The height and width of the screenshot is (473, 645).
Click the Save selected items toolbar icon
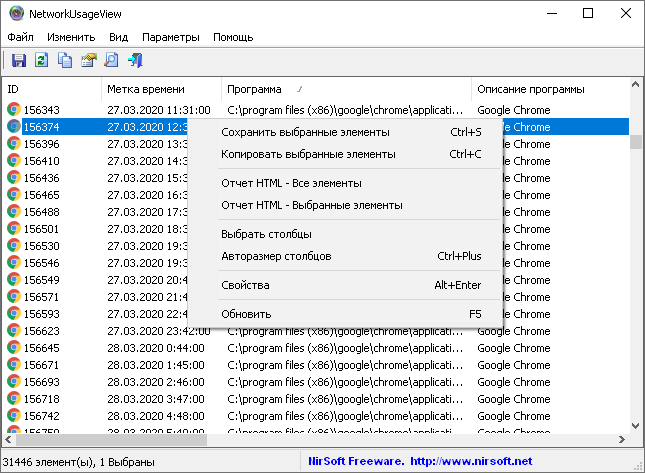(19, 60)
